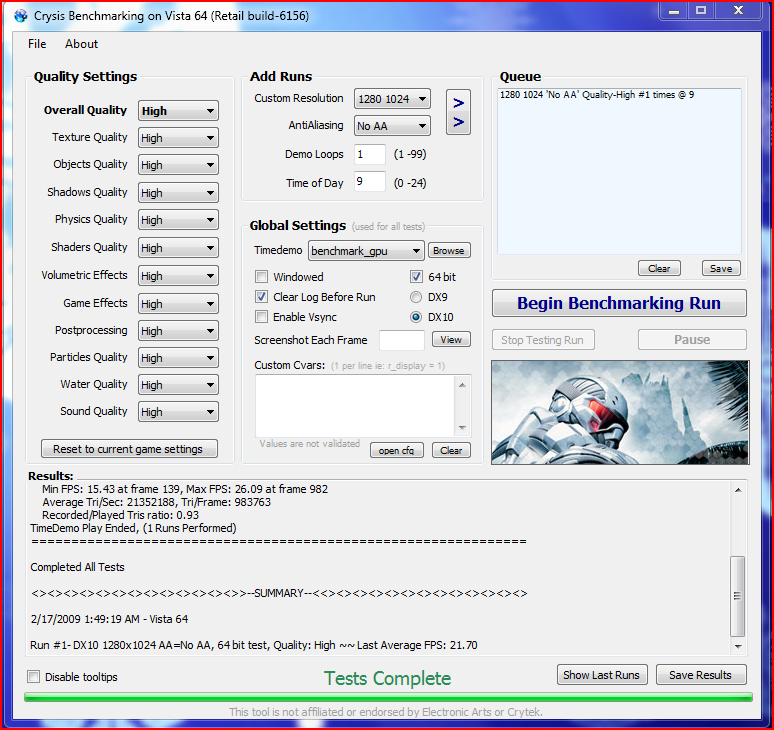Click Screenshot Each Frame field
774x730 pixels.
[401, 340]
